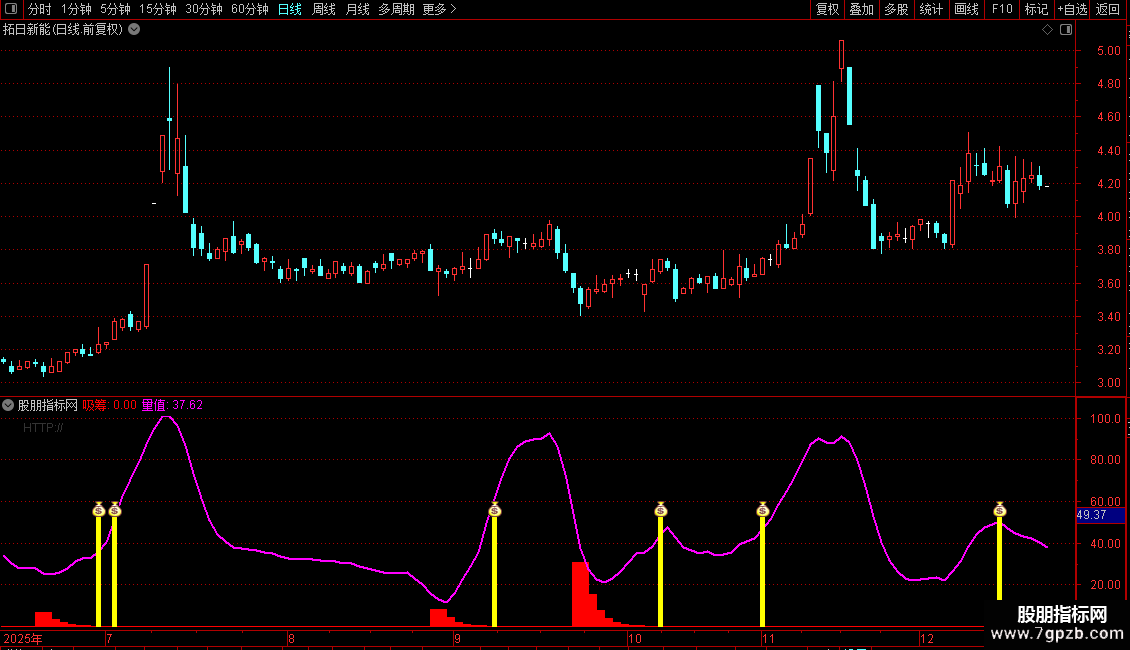Click second money bag marker in early July
This screenshot has width=1130, height=650.
115,509
